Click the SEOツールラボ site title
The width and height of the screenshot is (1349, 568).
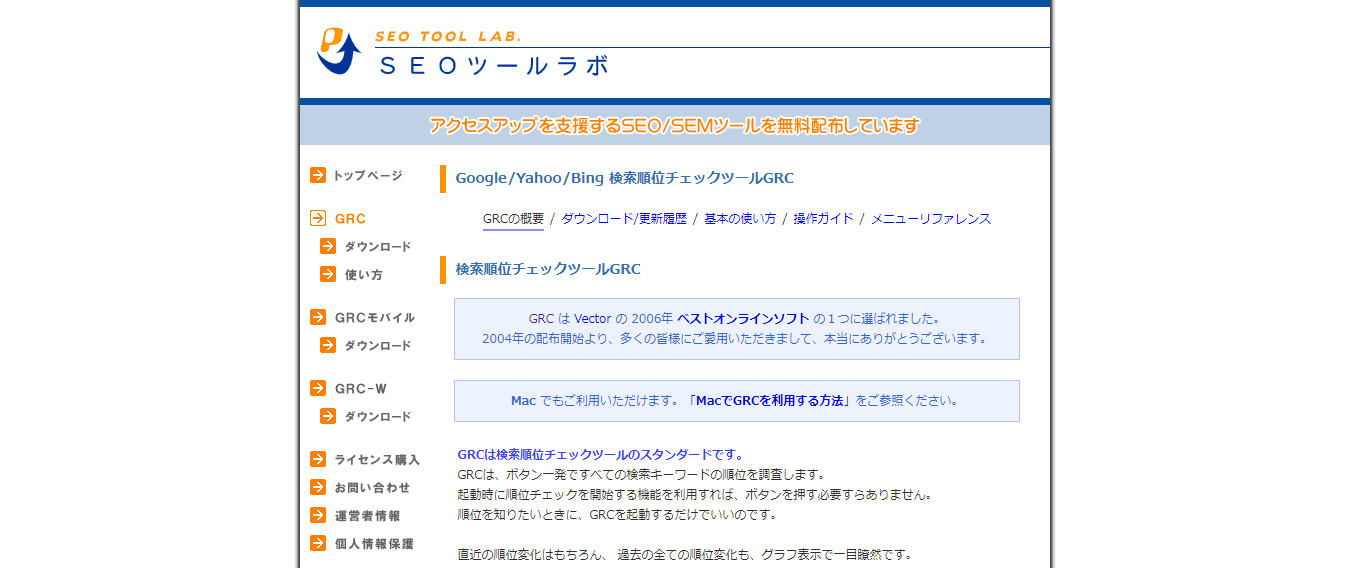click(x=495, y=66)
